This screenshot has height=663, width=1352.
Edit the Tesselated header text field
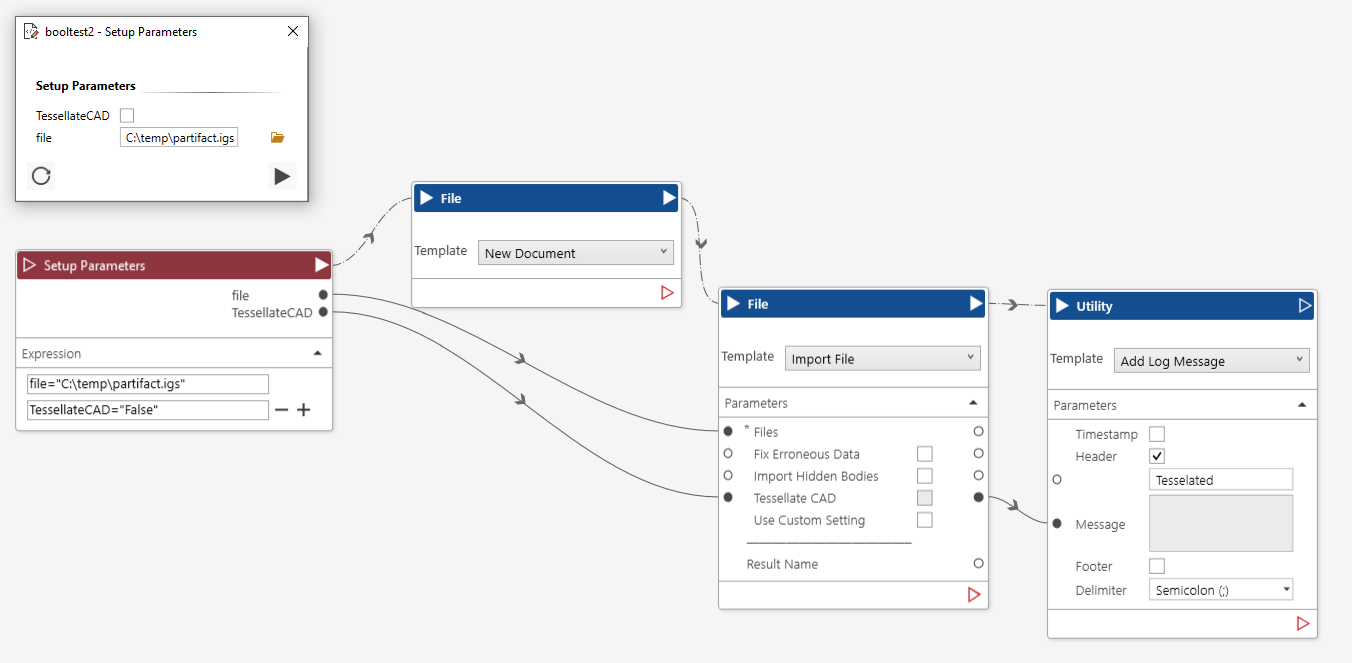pyautogui.click(x=1221, y=480)
